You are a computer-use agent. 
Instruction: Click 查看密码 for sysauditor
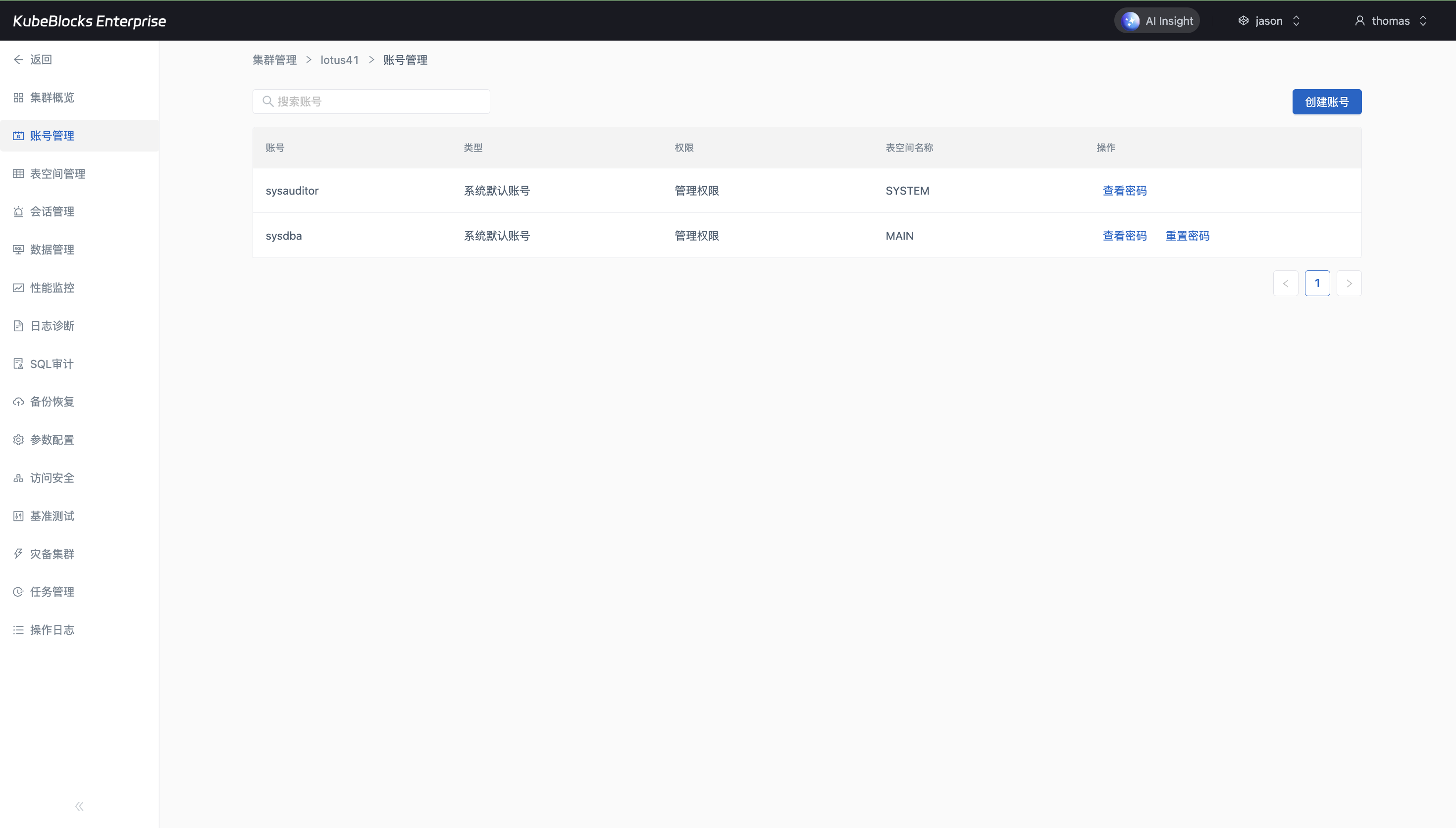click(x=1124, y=191)
